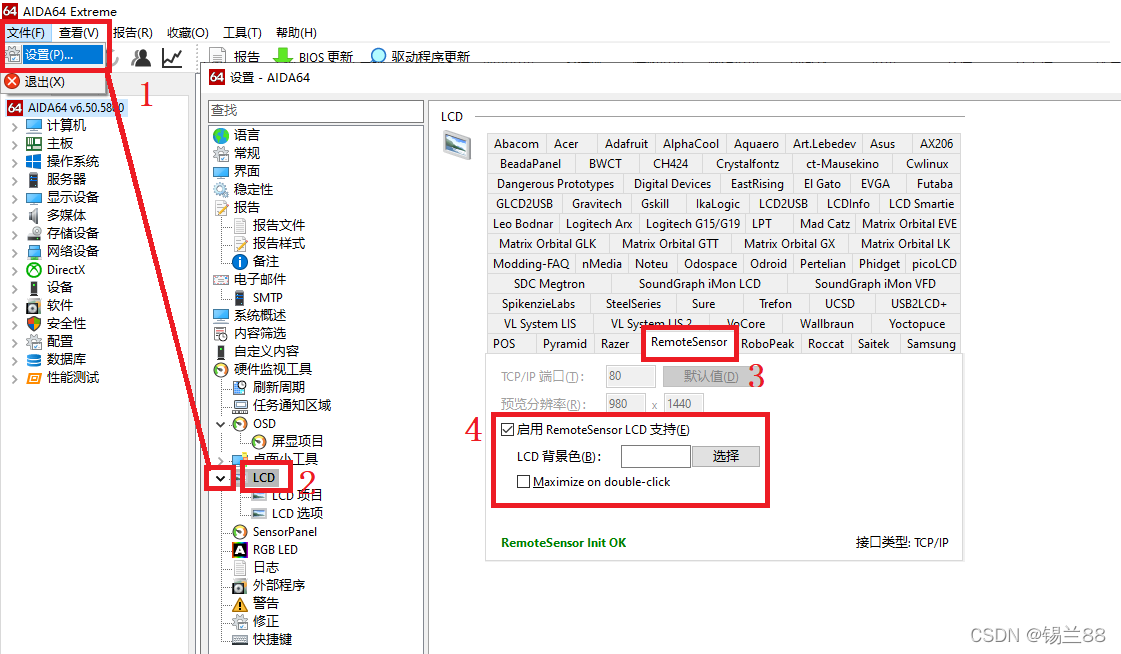Click the user profile toolbar icon
The height and width of the screenshot is (654, 1121).
coord(142,58)
